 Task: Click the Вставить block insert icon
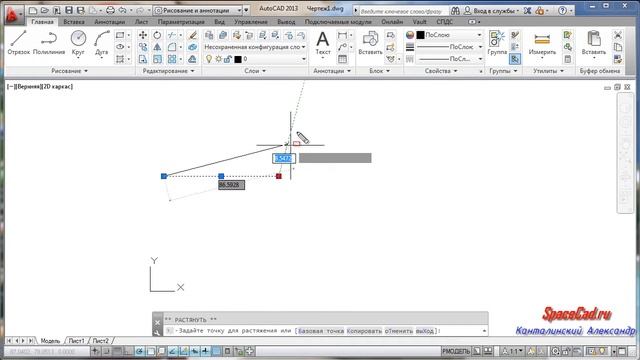coord(370,42)
